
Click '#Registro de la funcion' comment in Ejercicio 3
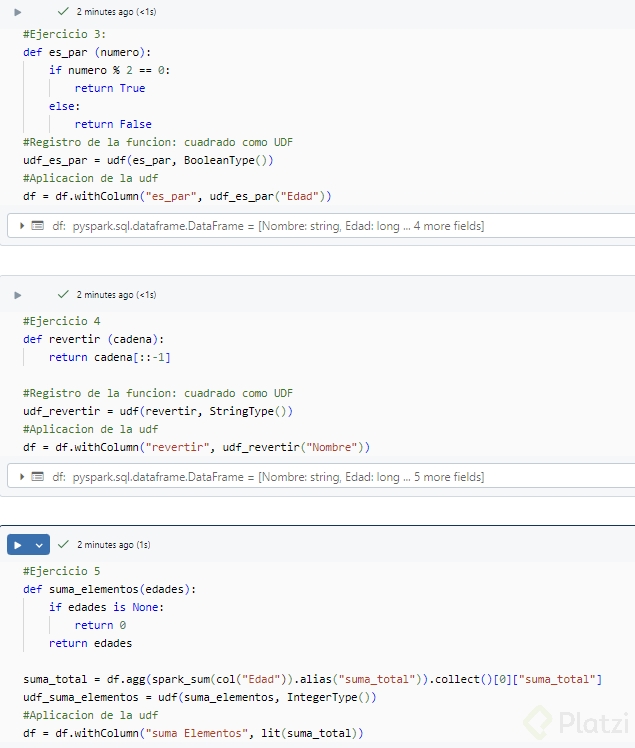click(x=158, y=143)
